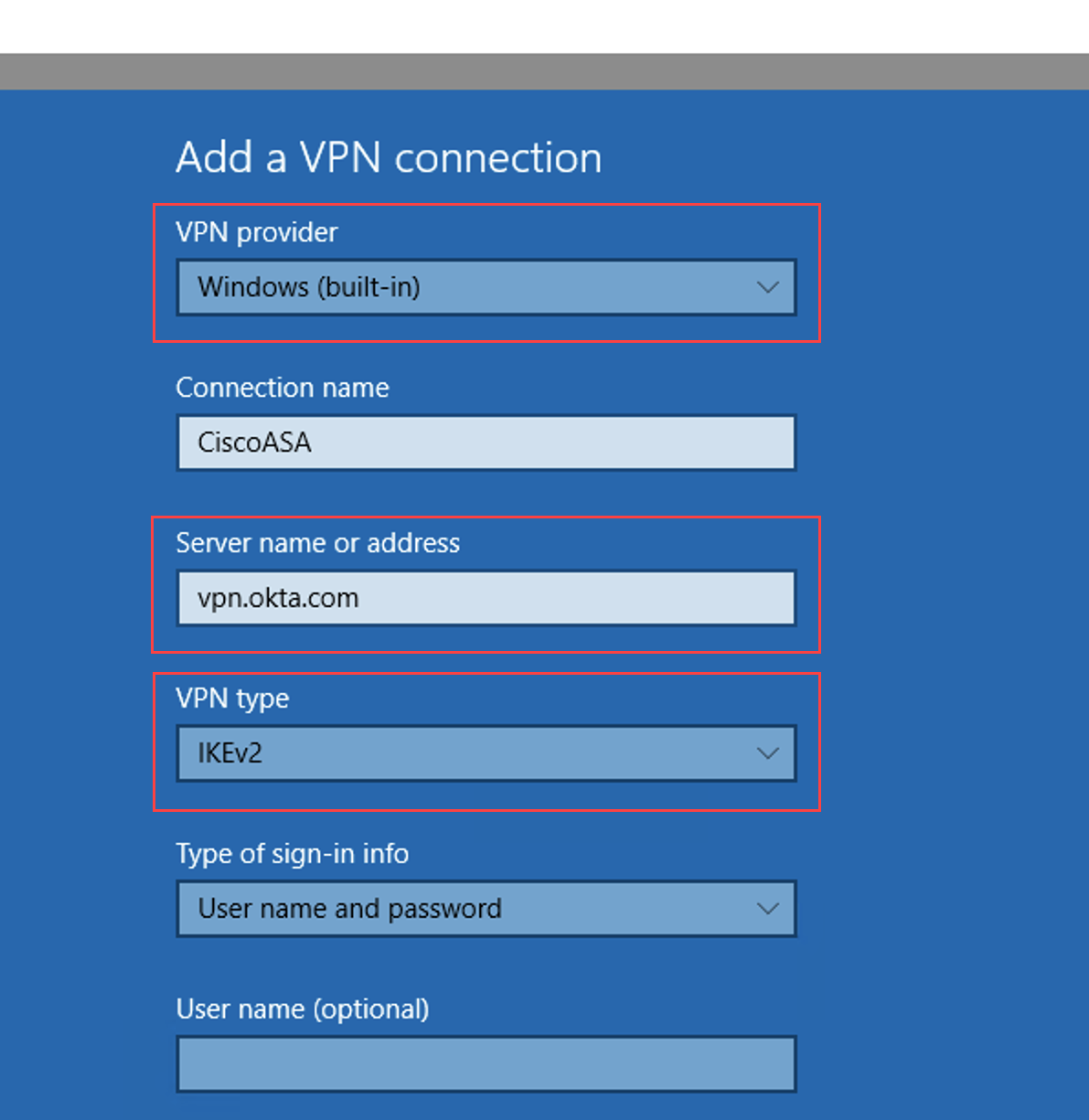Click the 'Connection name' label text
The width and height of the screenshot is (1089, 1120).
coord(283,388)
